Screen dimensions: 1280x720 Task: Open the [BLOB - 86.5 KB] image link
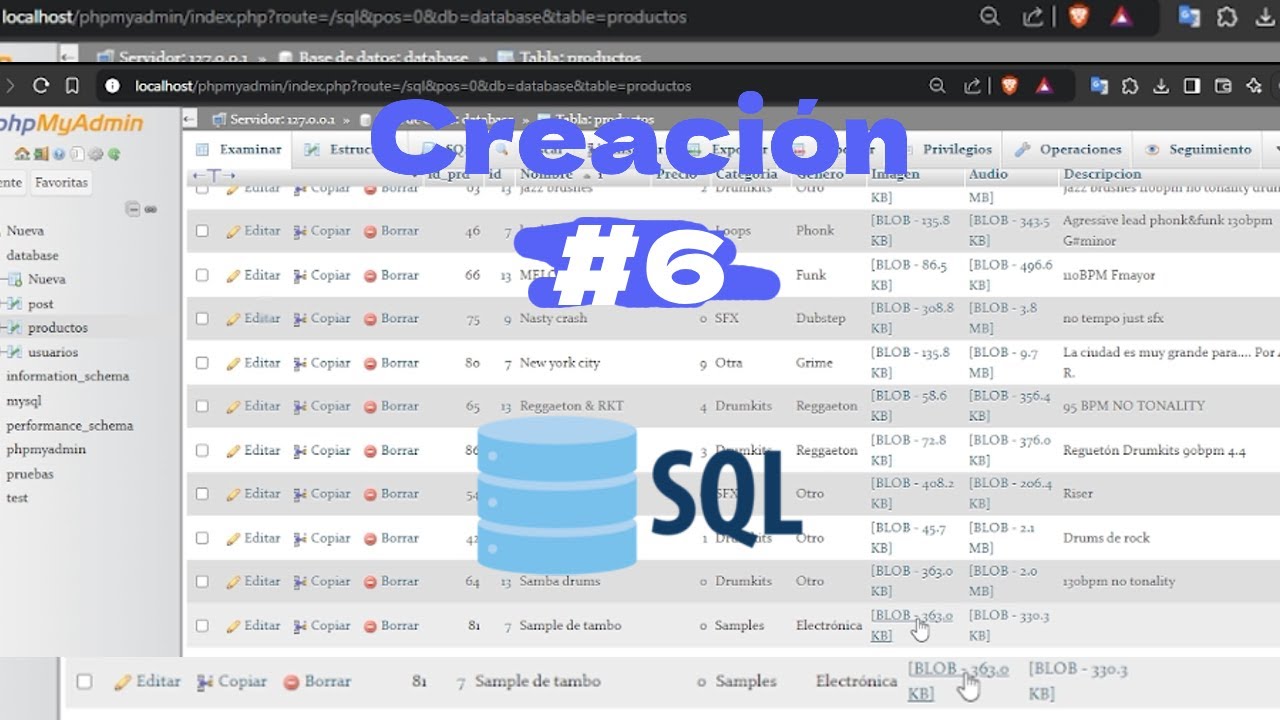[x=909, y=275]
